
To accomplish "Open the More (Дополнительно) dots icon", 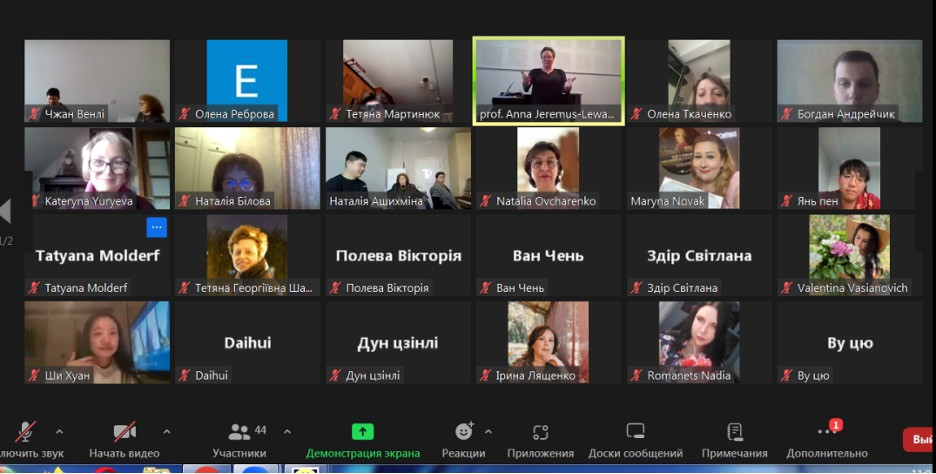I will click(826, 432).
